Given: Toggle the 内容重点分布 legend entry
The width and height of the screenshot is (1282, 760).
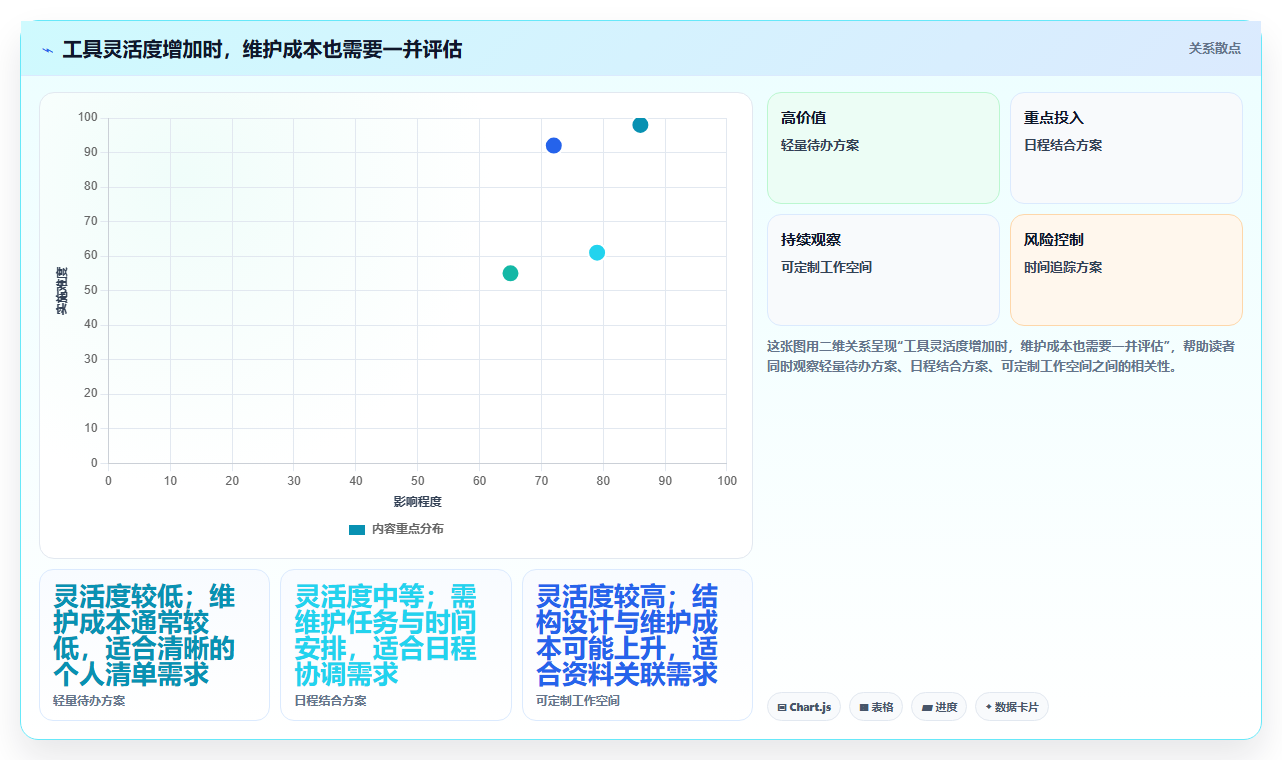Looking at the screenshot, I should tap(396, 529).
